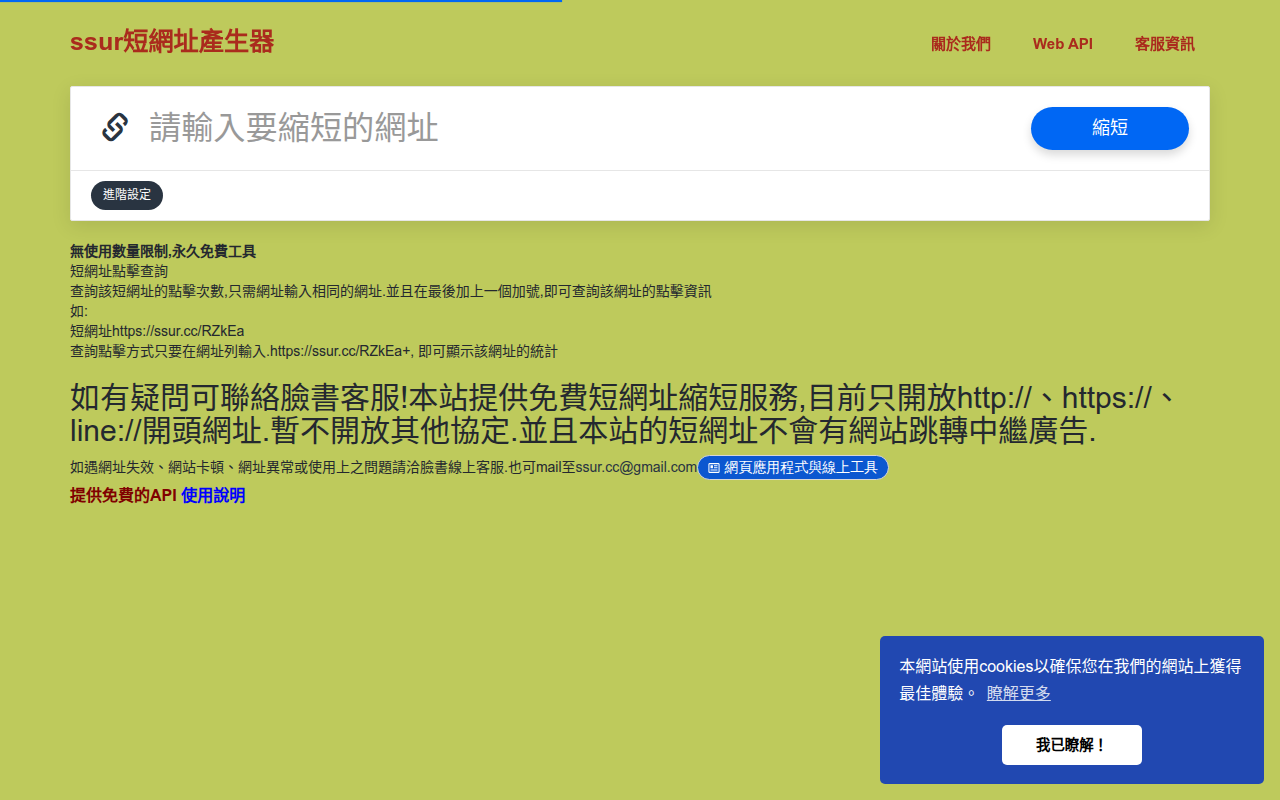Dismiss cookie notice with 我已瞭解！ button

click(x=1072, y=745)
